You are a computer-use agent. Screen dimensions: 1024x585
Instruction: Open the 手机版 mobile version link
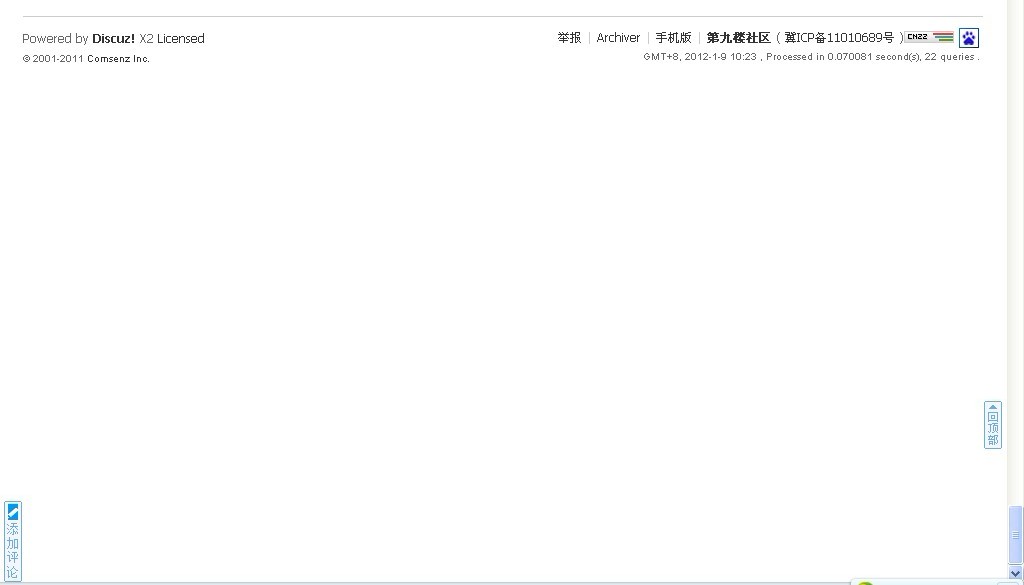point(674,37)
